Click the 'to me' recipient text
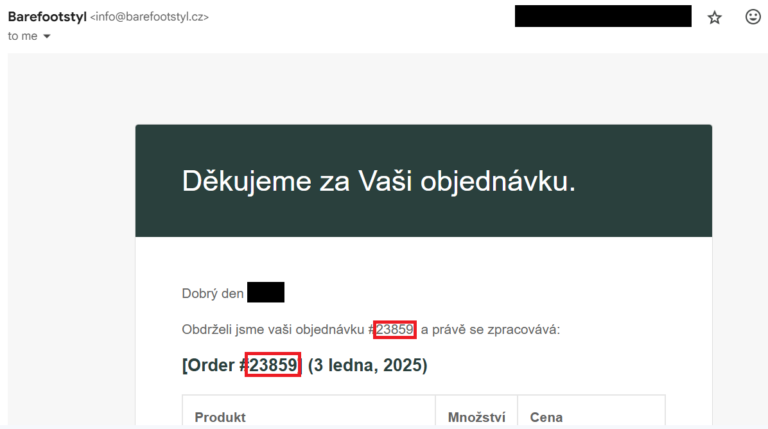768x429 pixels. click(x=23, y=36)
